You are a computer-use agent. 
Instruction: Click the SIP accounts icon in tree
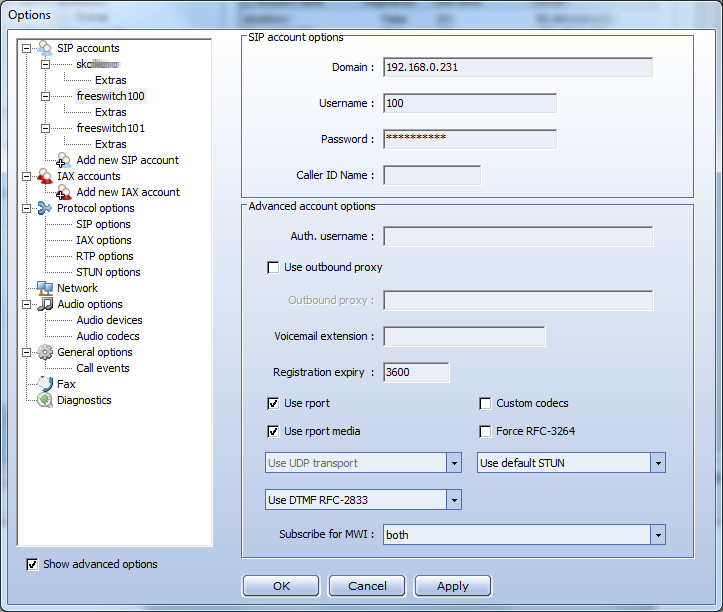coord(45,48)
